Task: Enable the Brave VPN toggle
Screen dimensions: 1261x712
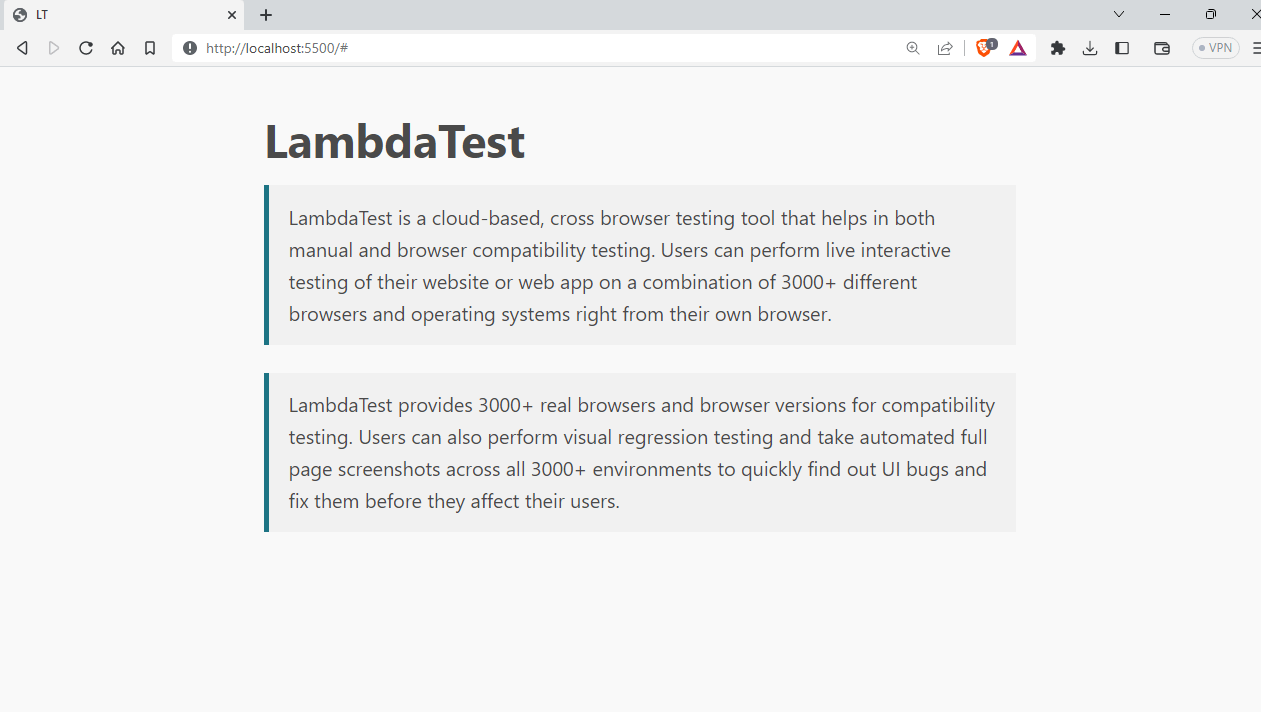Action: click(x=1215, y=47)
